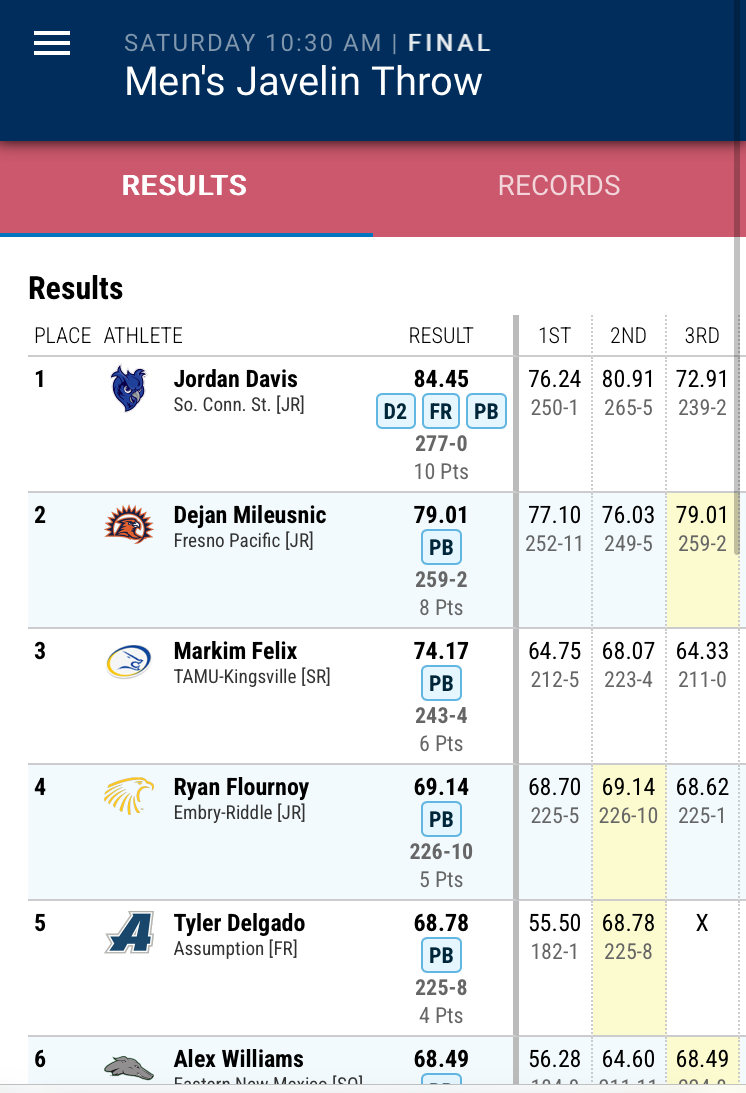Tap the Southern Connecticut State owl logo
Image resolution: width=746 pixels, height=1093 pixels.
pos(129,389)
